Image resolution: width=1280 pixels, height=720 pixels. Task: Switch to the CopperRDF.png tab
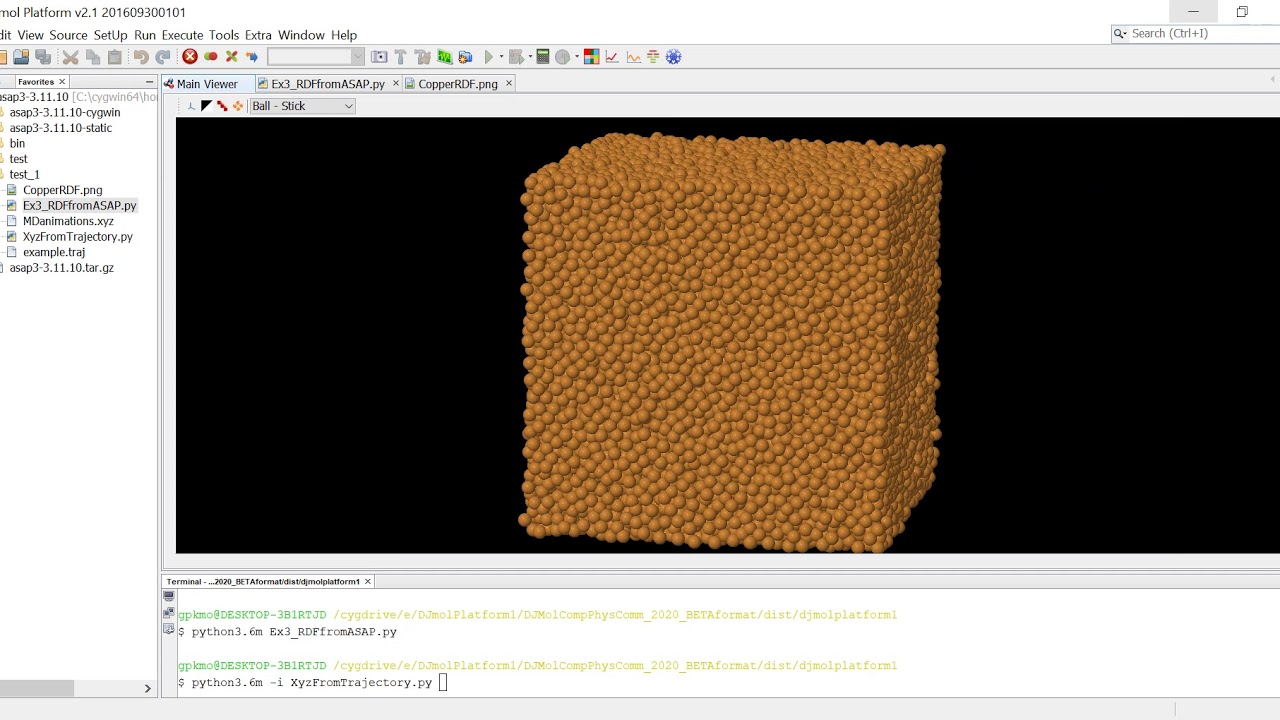tap(458, 84)
